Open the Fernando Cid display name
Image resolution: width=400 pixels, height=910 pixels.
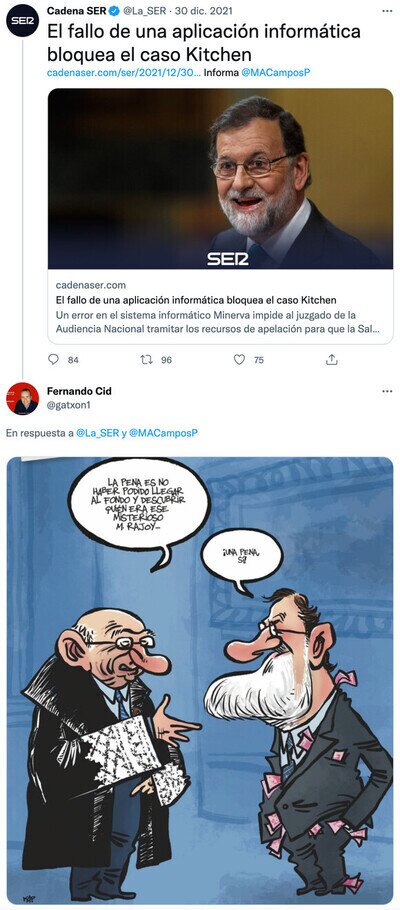click(x=79, y=391)
